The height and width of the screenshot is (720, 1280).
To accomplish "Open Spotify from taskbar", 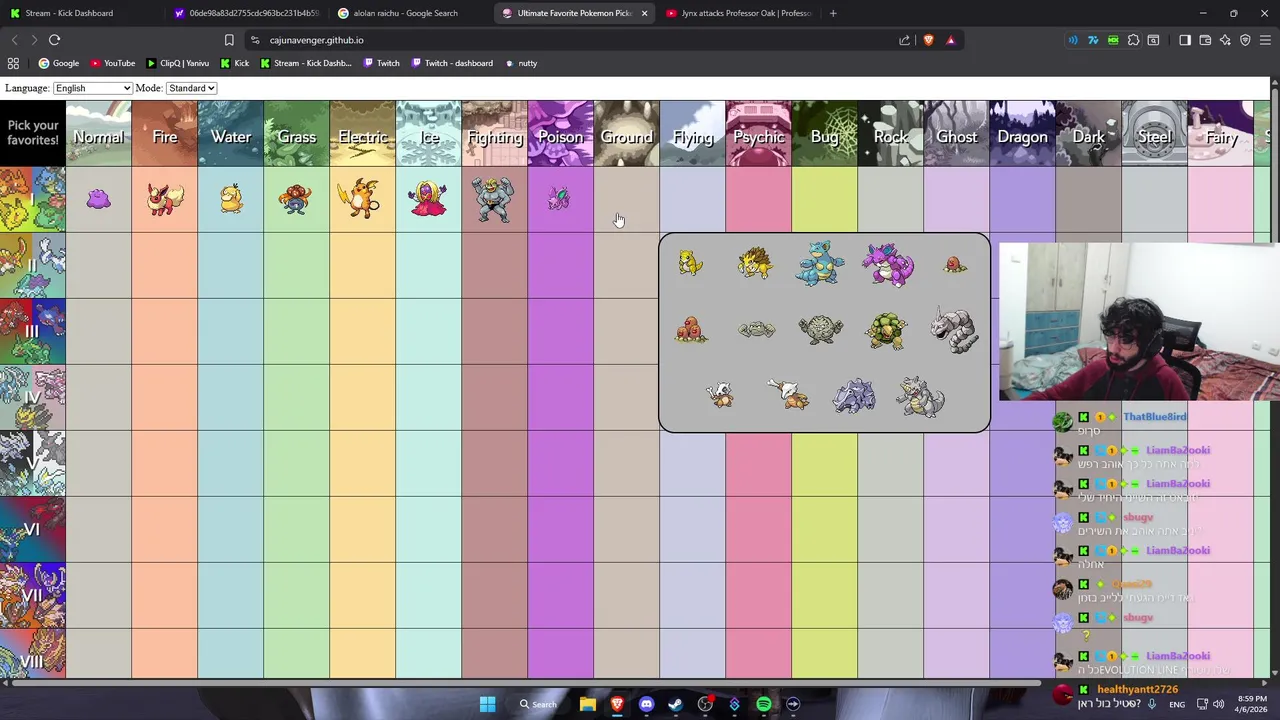I will [x=764, y=704].
